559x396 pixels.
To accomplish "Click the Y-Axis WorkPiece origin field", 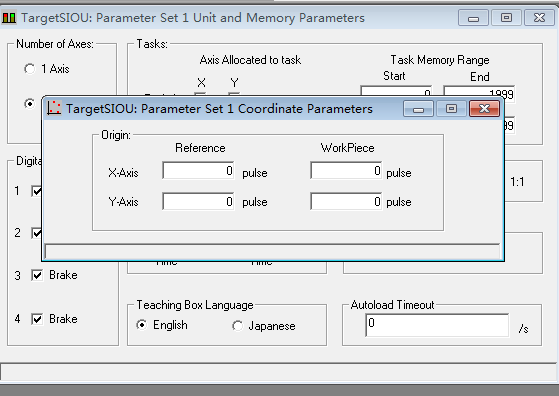I will 346,202.
